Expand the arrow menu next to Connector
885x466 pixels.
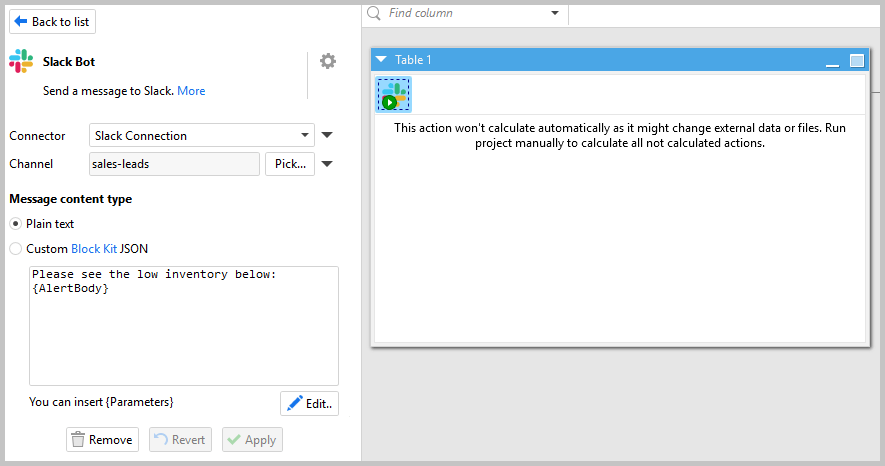tap(327, 135)
